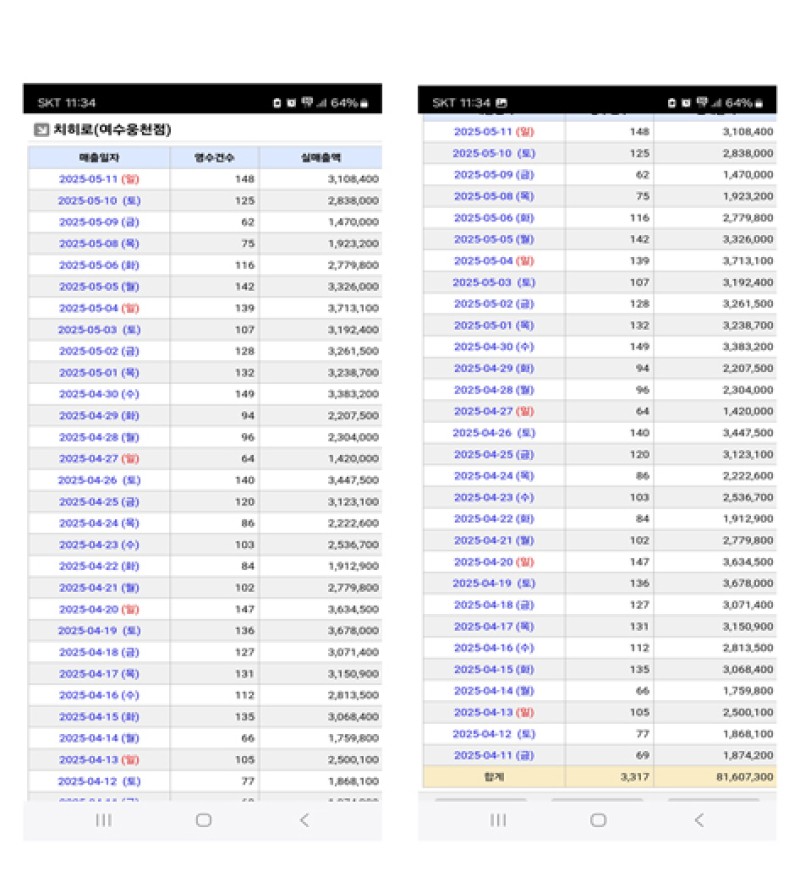Open 2025-04-27 date link on left screen
800x893 pixels.
coord(99,458)
